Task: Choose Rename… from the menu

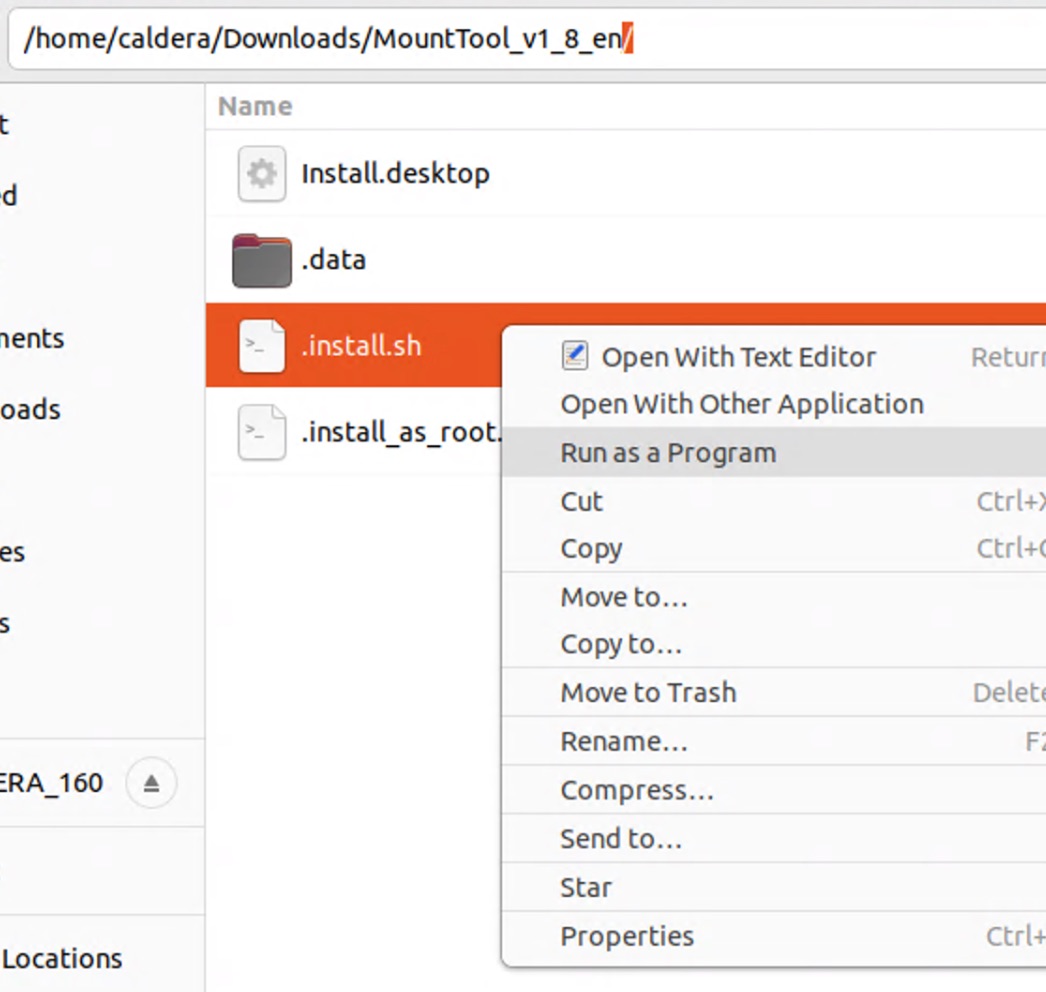Action: click(x=624, y=742)
